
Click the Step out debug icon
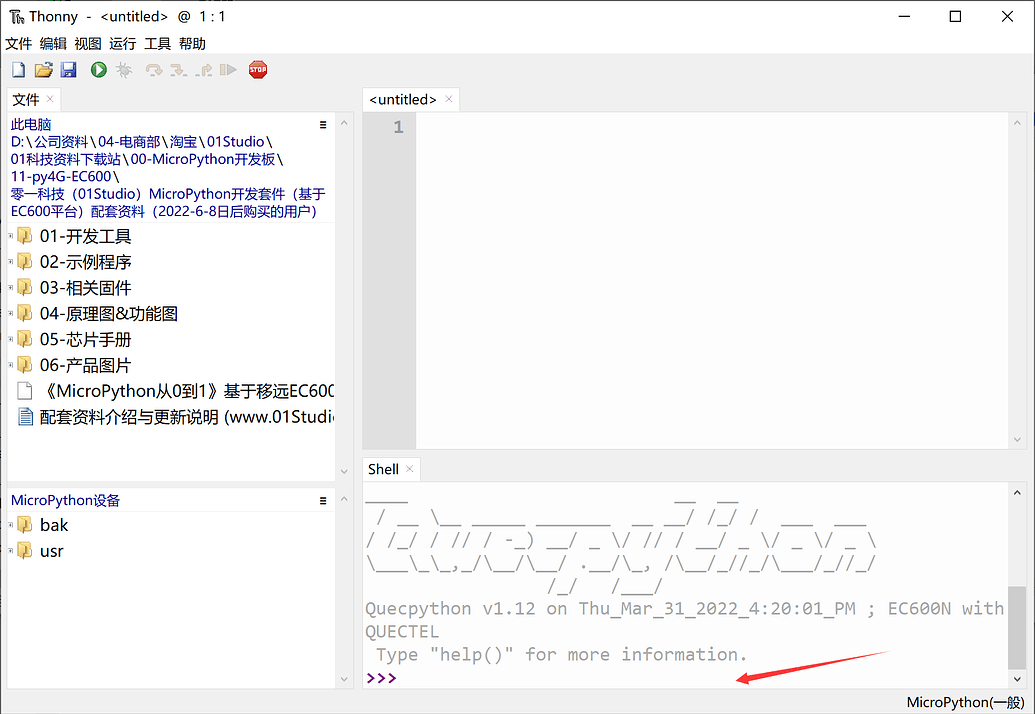coord(204,70)
